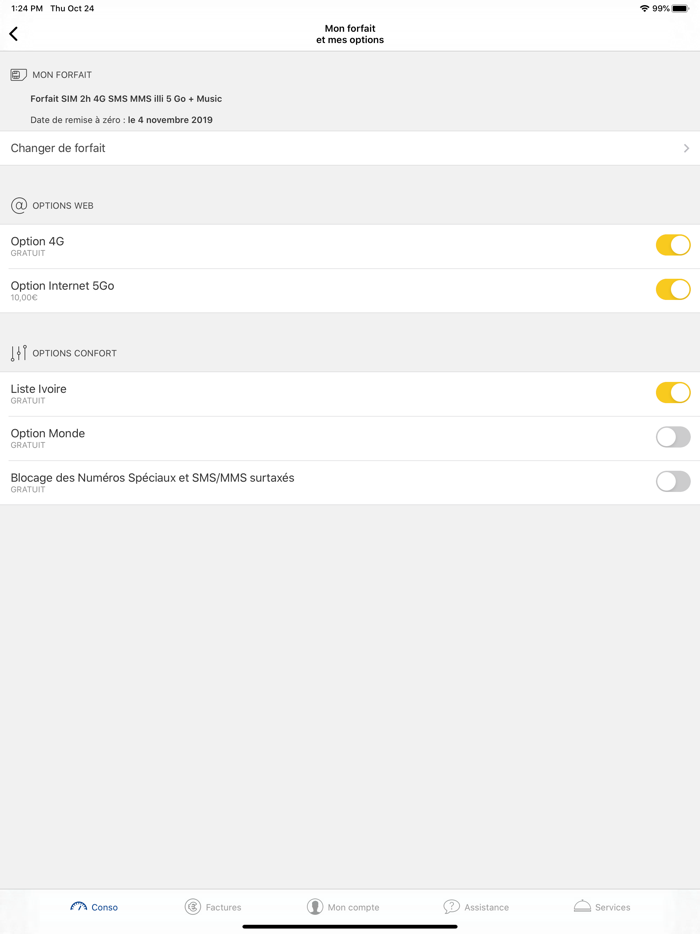The width and height of the screenshot is (700, 934).
Task: Tap the Factures euro icon
Action: coord(192,906)
